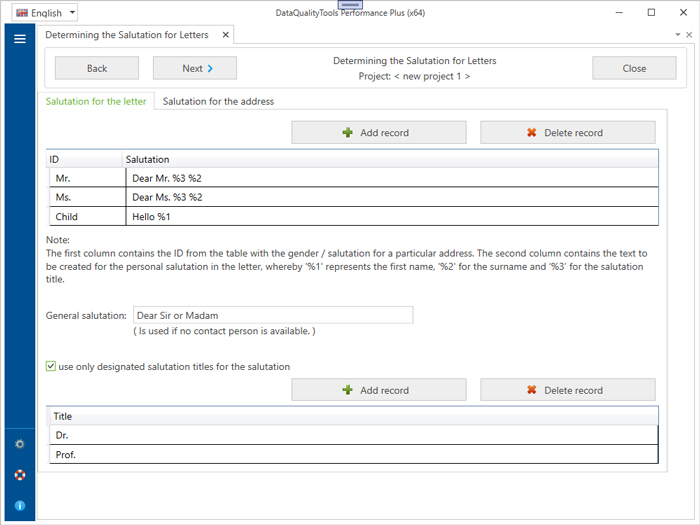Click the Next button
Viewport: 700px width, 525px height.
(x=194, y=68)
